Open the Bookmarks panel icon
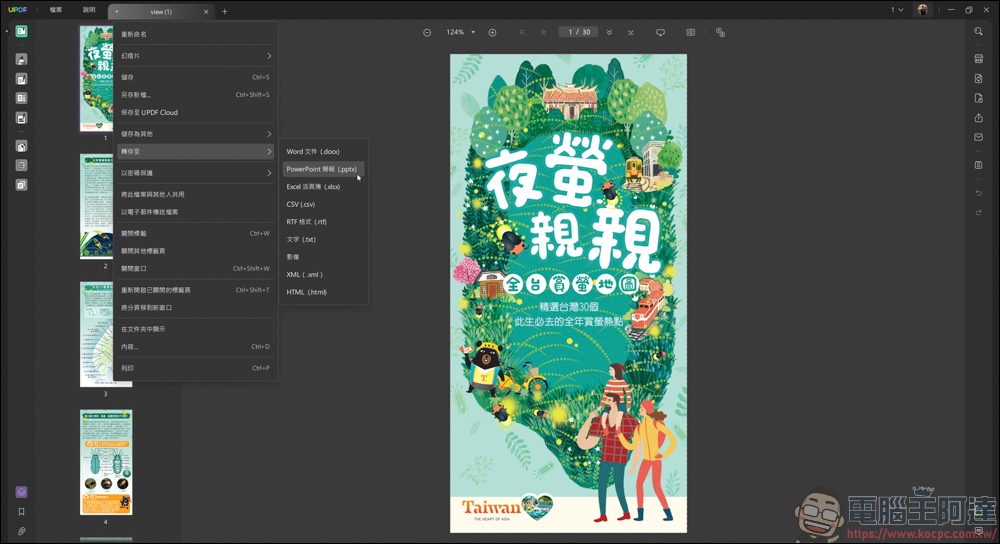The width and height of the screenshot is (1000, 544). pyautogui.click(x=21, y=511)
